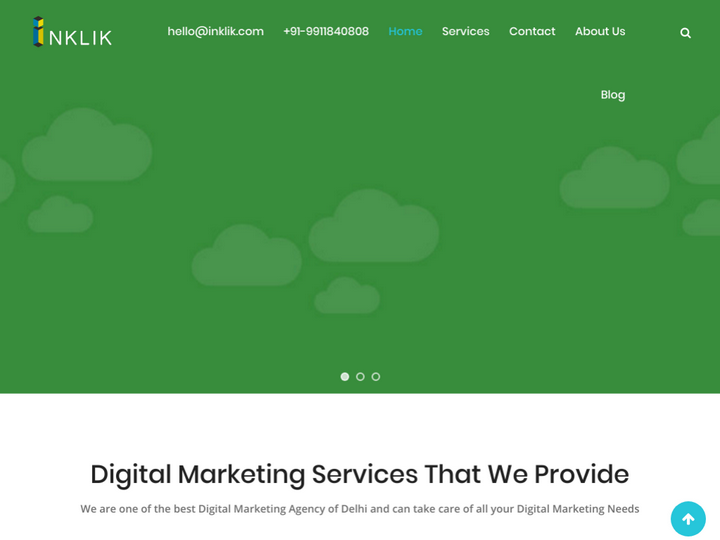Click the hello@inklik.com email link

(215, 31)
